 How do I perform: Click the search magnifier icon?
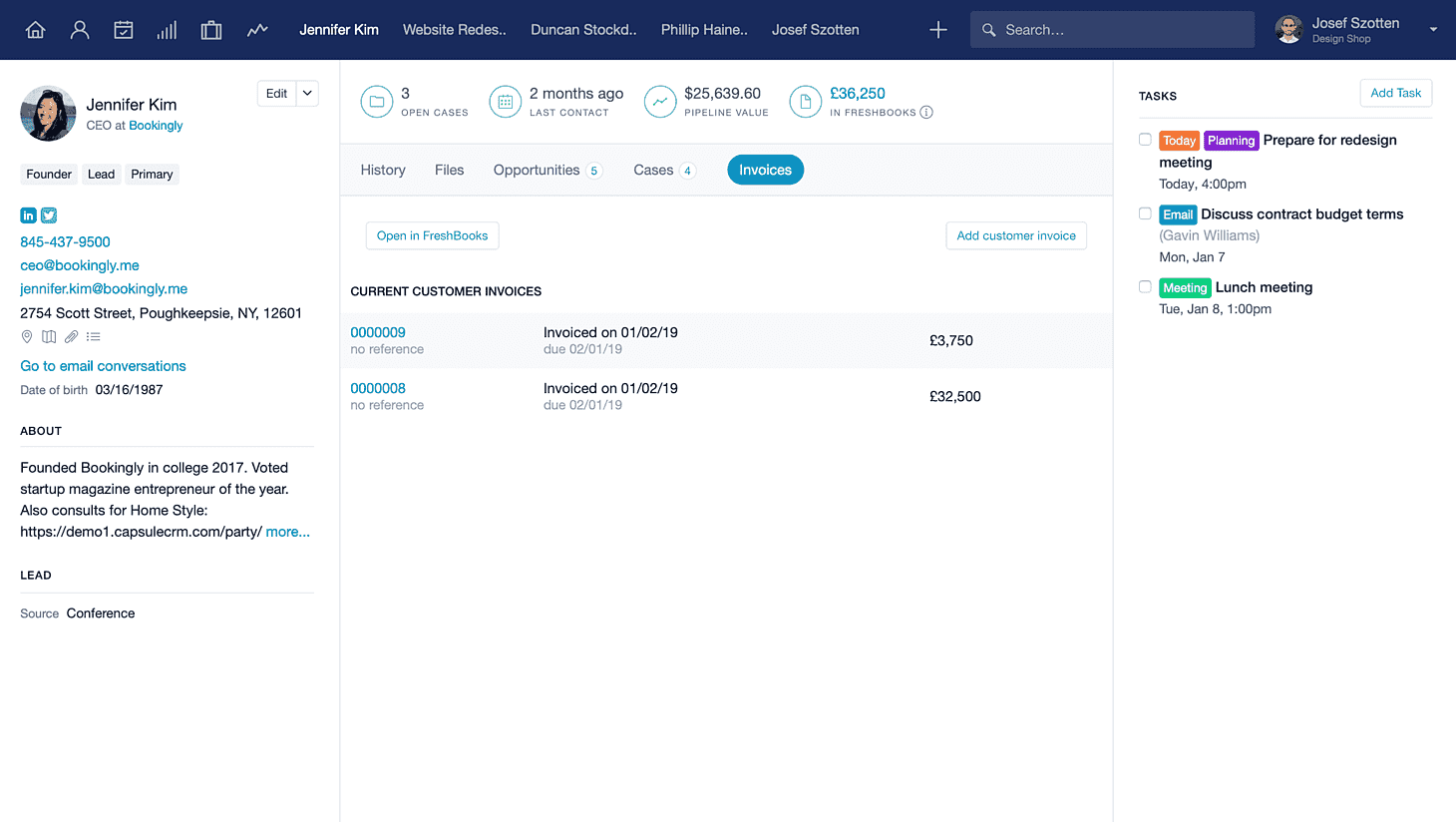coord(988,30)
